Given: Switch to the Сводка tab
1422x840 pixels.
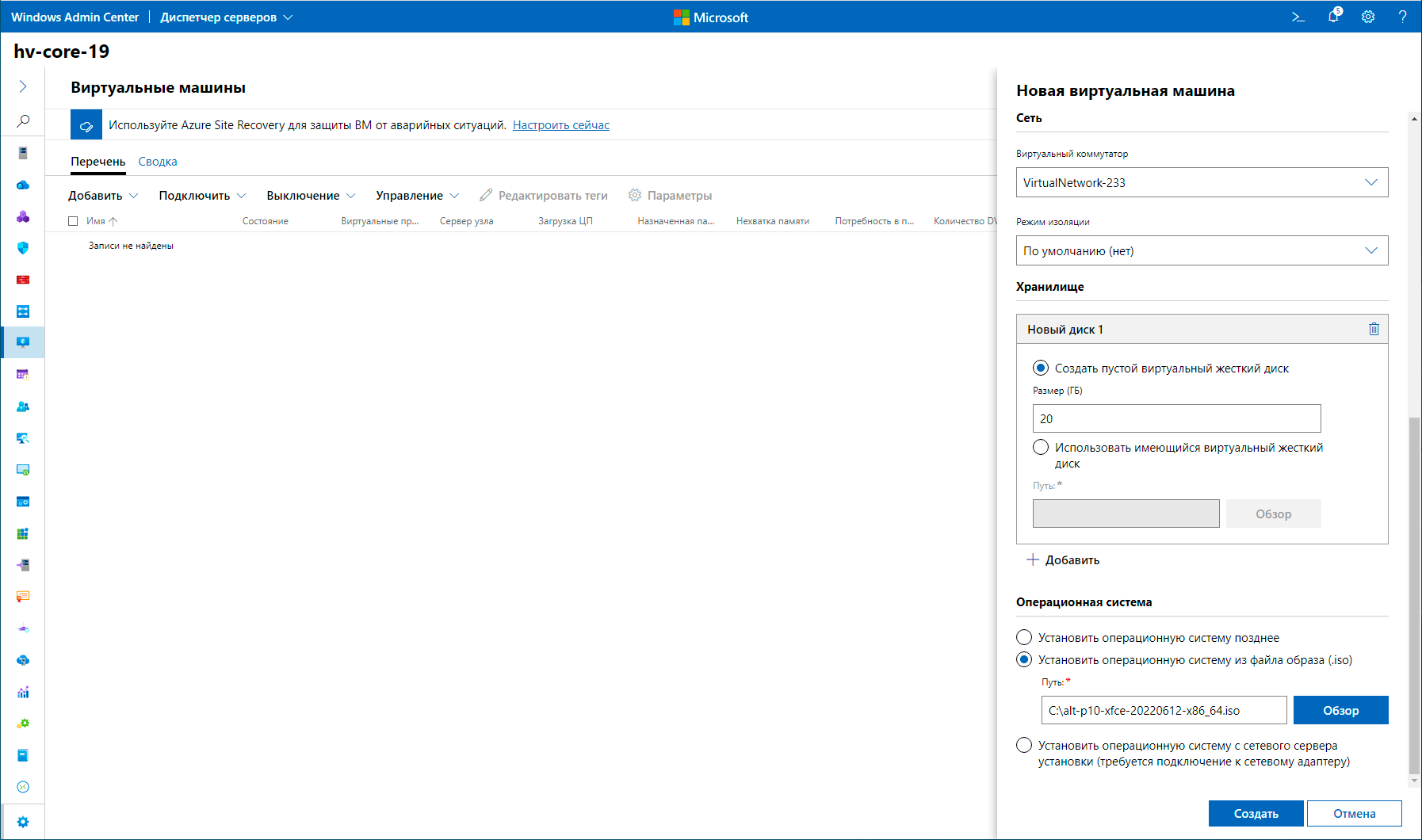Looking at the screenshot, I should pyautogui.click(x=158, y=162).
